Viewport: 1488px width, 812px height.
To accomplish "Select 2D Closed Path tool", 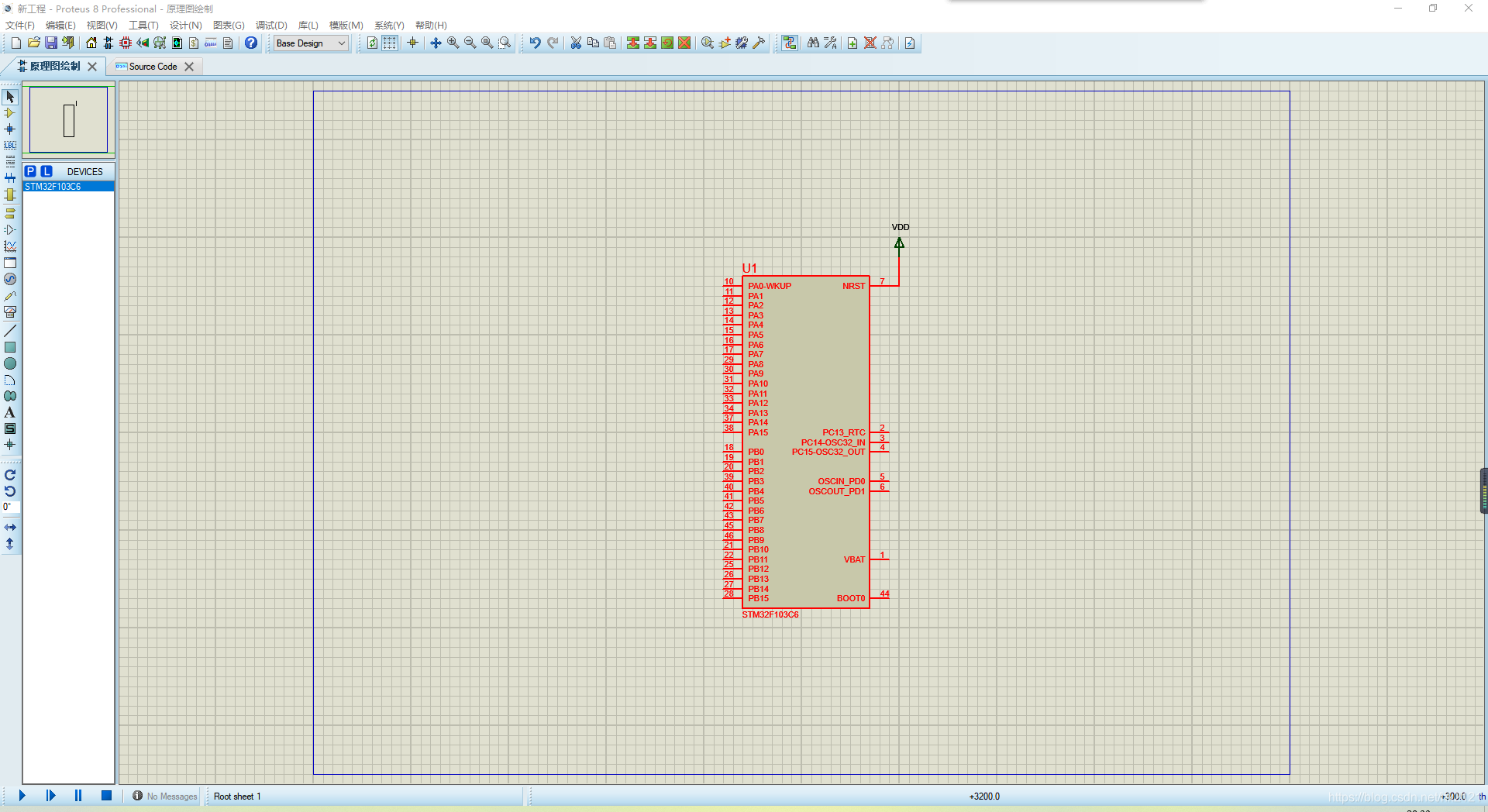I will 10,396.
